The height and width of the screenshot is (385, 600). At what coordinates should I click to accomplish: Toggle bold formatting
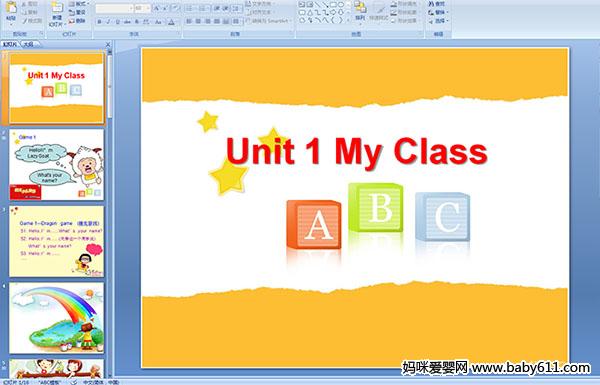point(100,22)
